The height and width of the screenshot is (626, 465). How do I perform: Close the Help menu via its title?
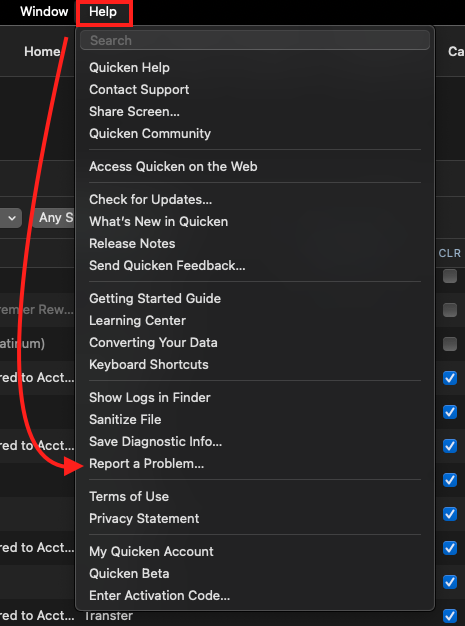click(103, 12)
